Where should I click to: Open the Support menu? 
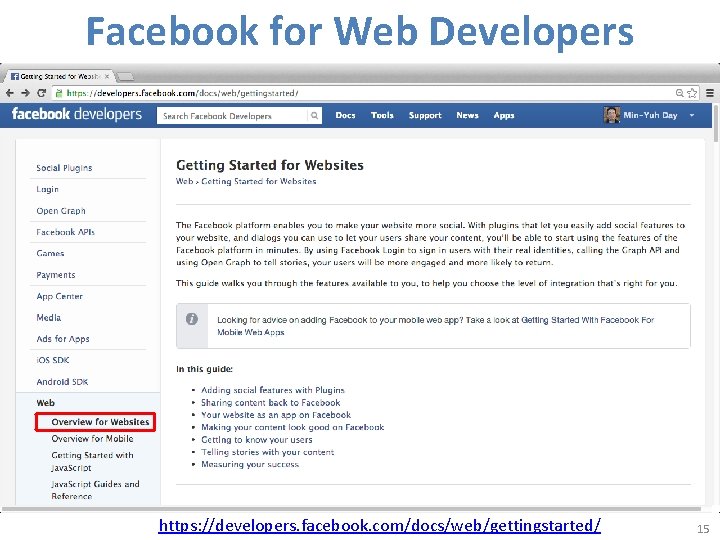(x=425, y=116)
